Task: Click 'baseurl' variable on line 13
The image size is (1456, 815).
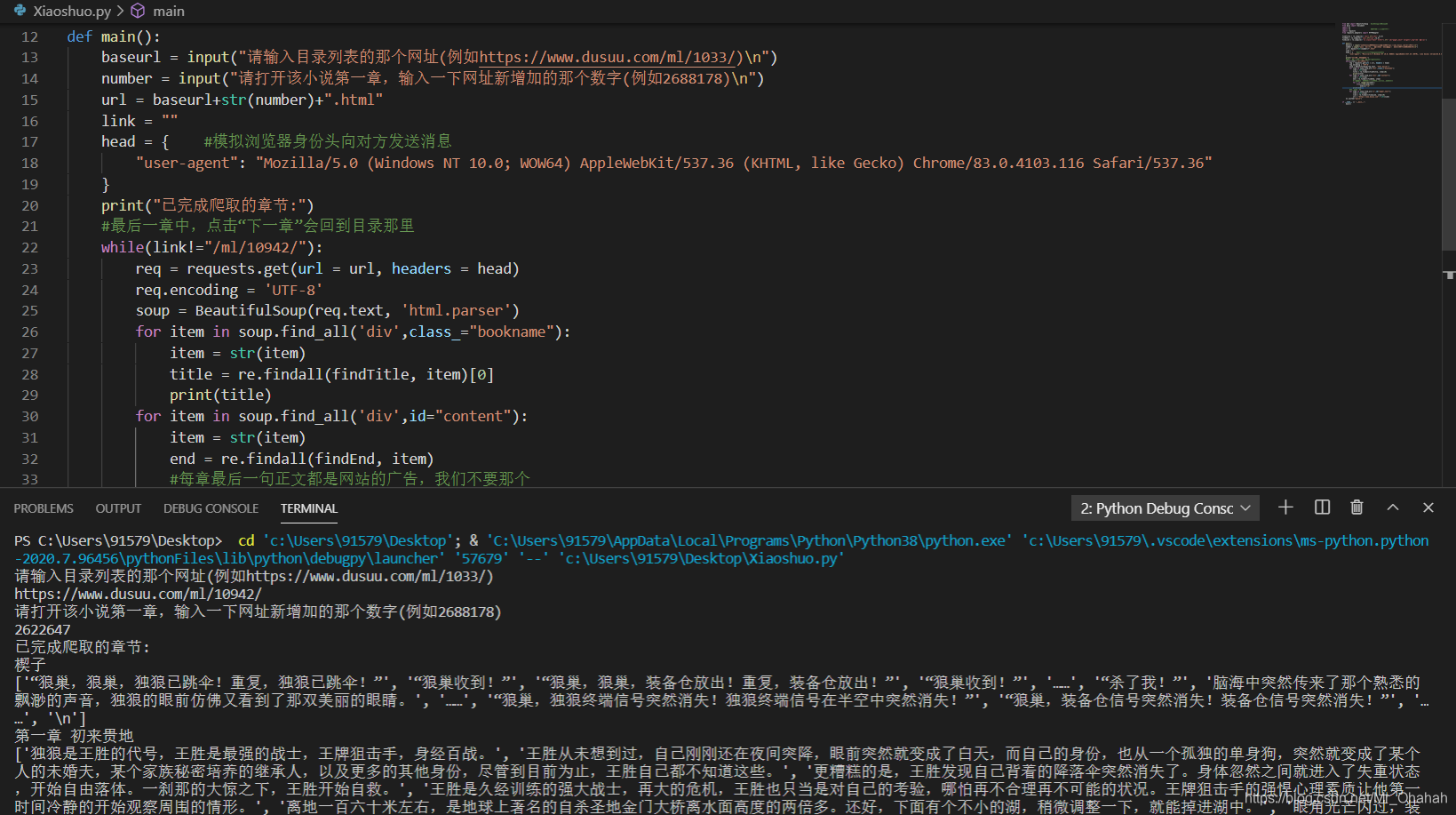Action: 131,57
